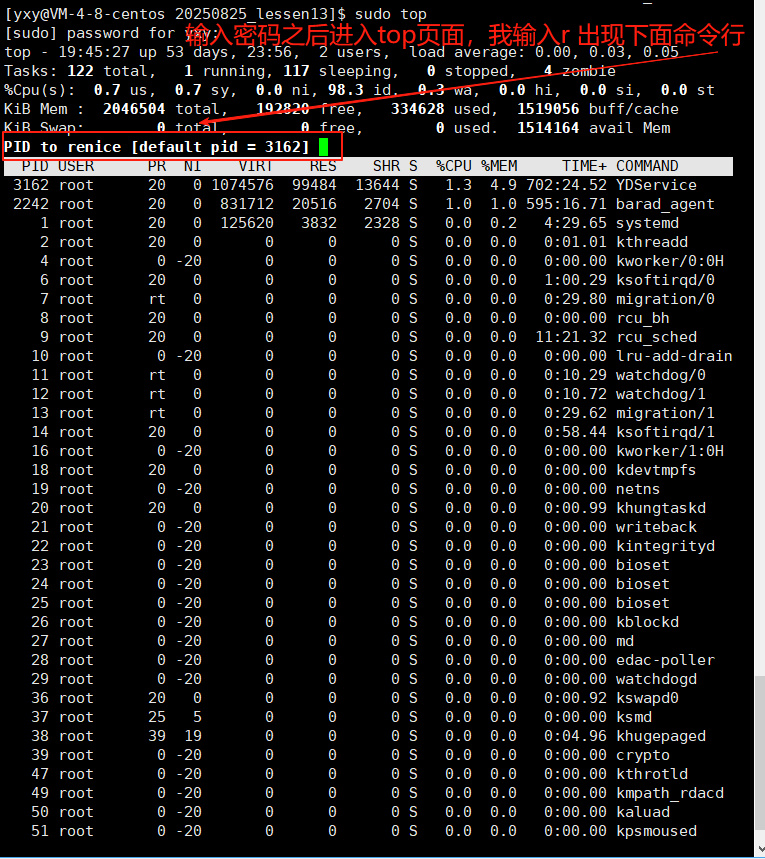Click the 1519056 buff/cache value
The image size is (765, 859).
(x=548, y=109)
